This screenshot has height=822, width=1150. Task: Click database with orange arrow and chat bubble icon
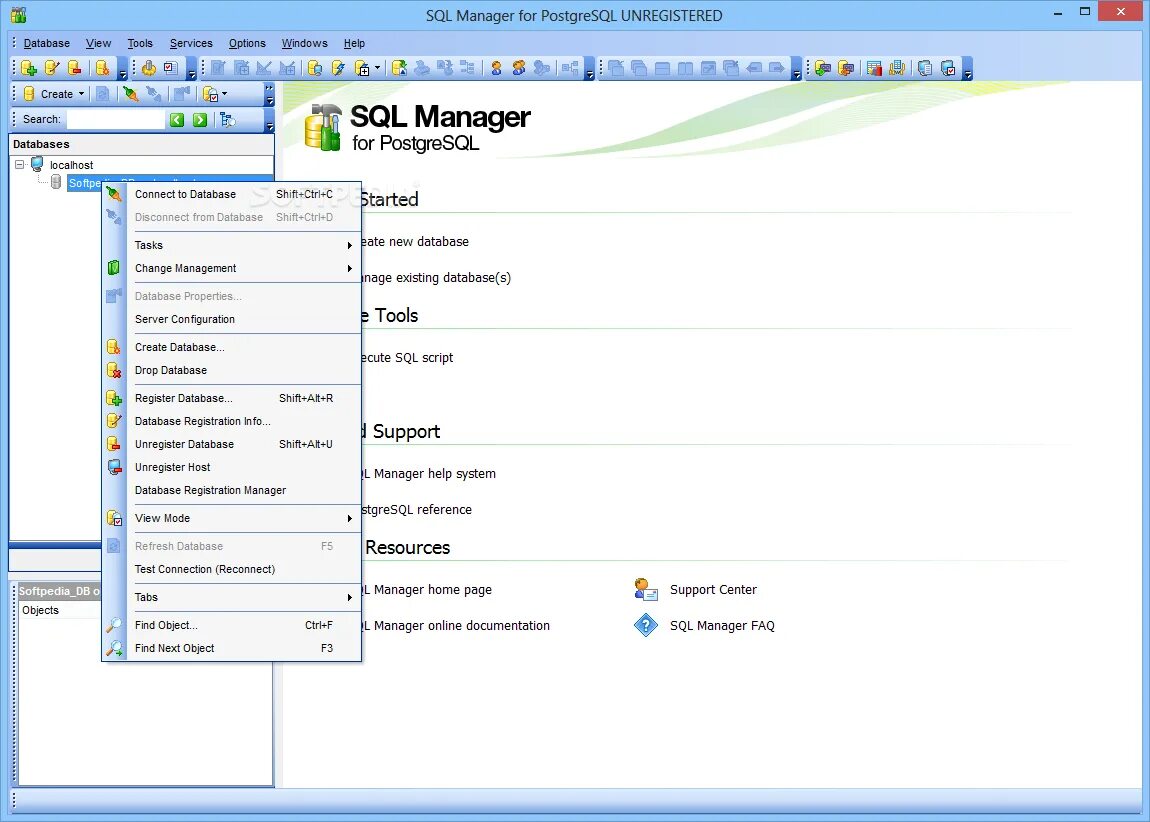click(846, 68)
